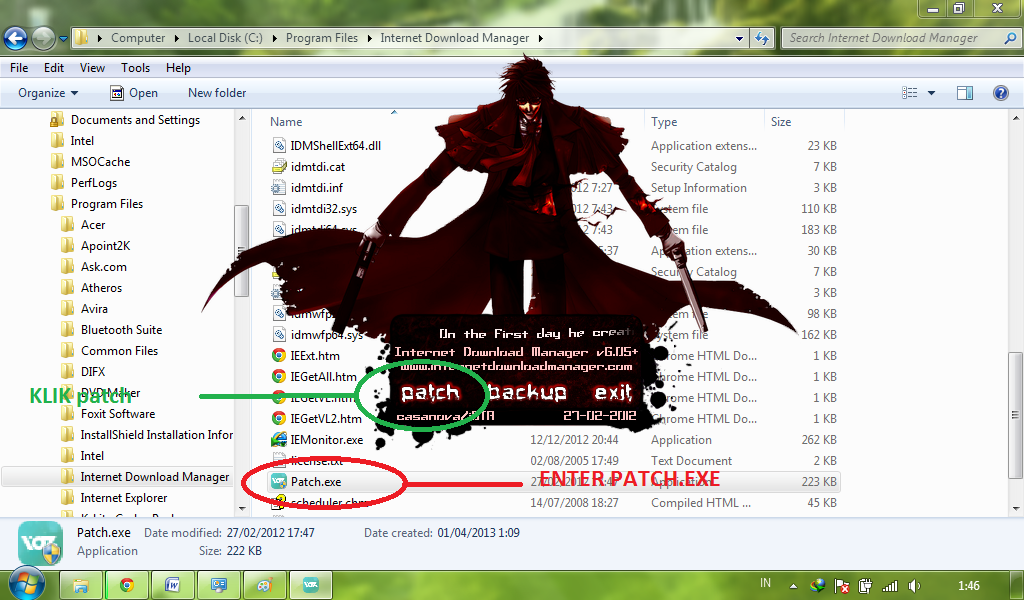Screen dimensions: 1024x600
Task: Open Google Chrome from the taskbar
Action: pos(127,585)
